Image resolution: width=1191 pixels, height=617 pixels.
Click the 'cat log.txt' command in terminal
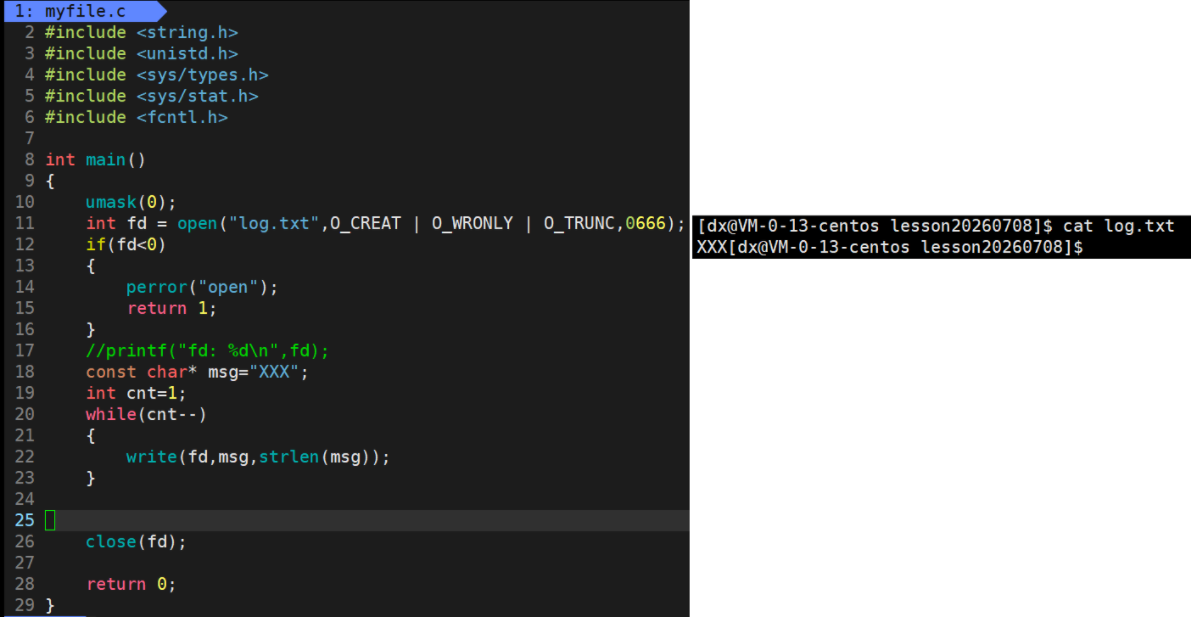[x=1119, y=226]
